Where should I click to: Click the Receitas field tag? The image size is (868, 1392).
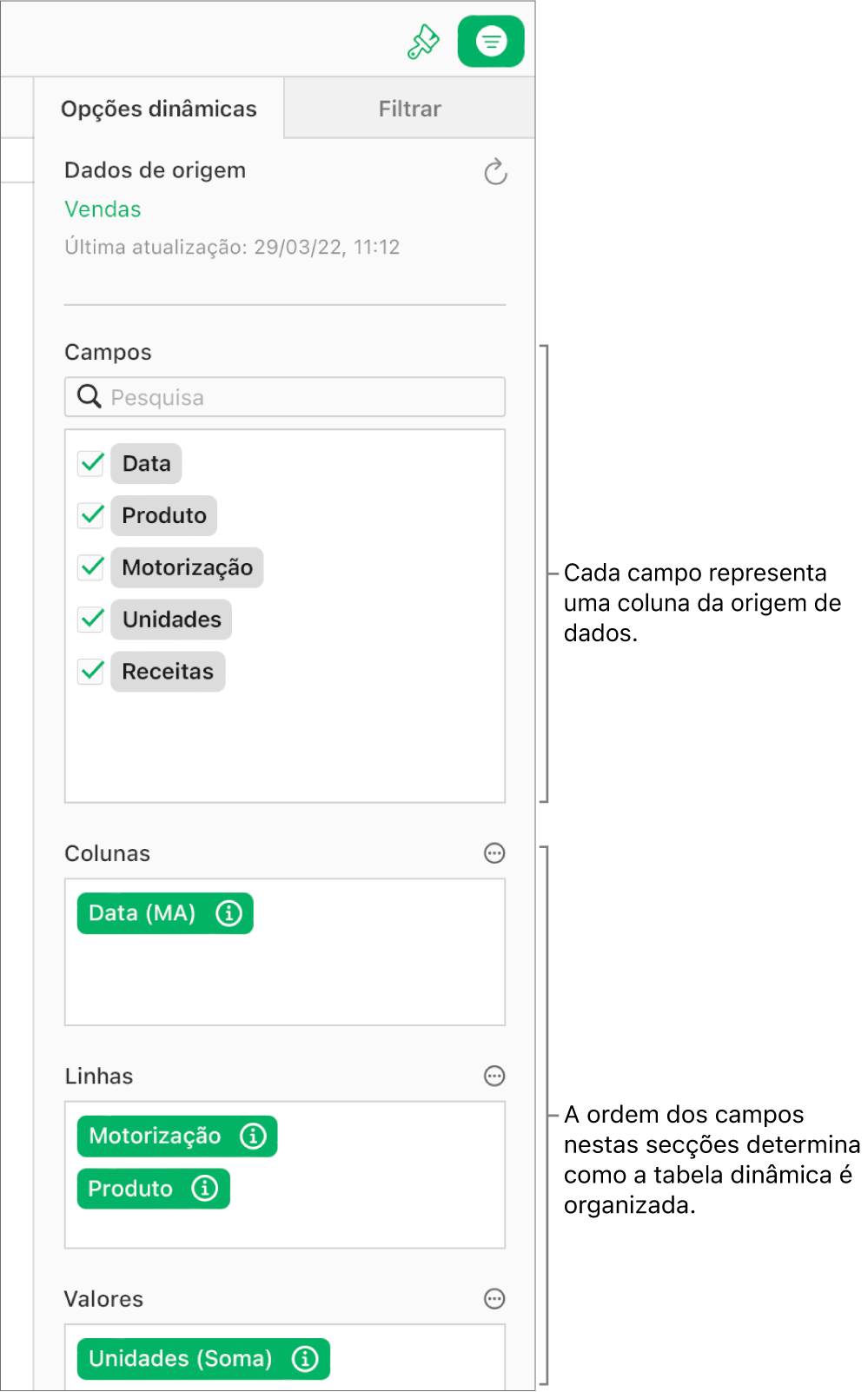pyautogui.click(x=168, y=672)
